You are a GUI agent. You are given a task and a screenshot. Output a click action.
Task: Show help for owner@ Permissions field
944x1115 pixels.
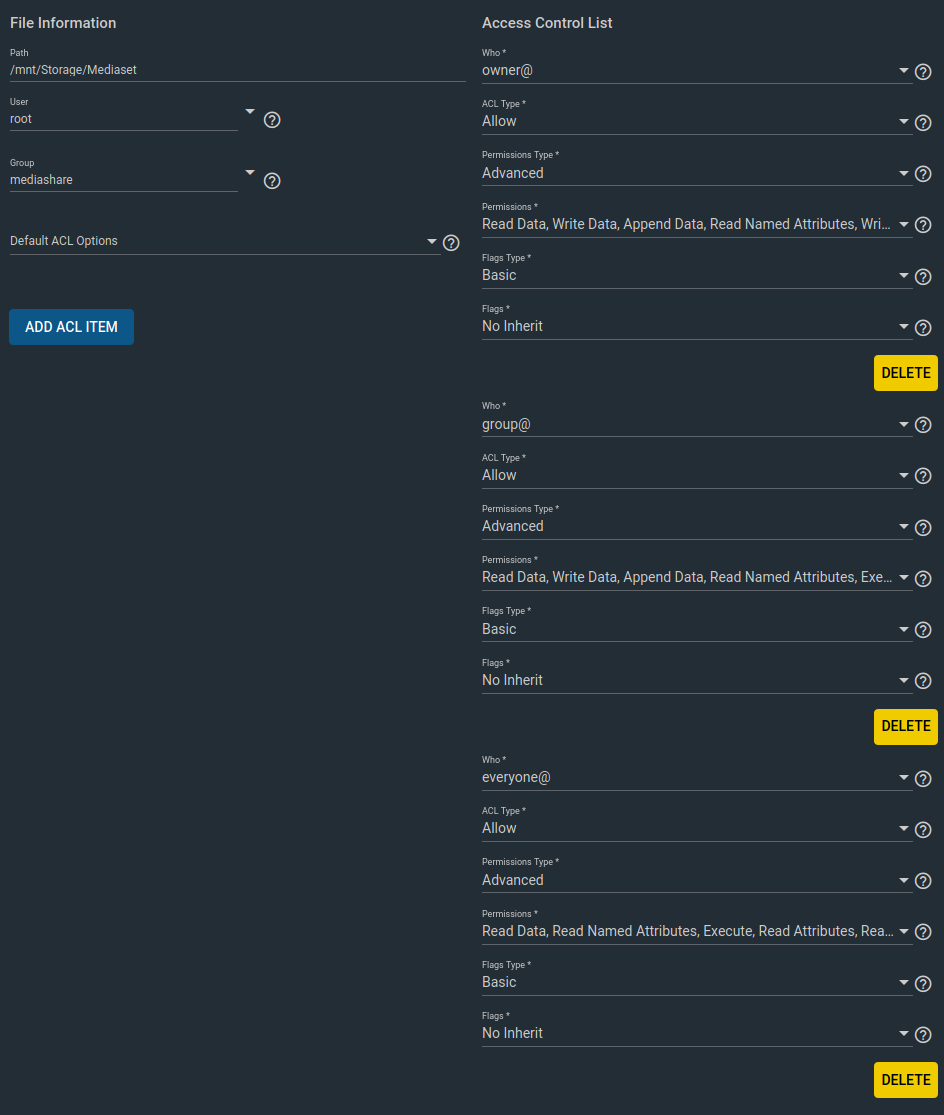pyautogui.click(x=923, y=225)
